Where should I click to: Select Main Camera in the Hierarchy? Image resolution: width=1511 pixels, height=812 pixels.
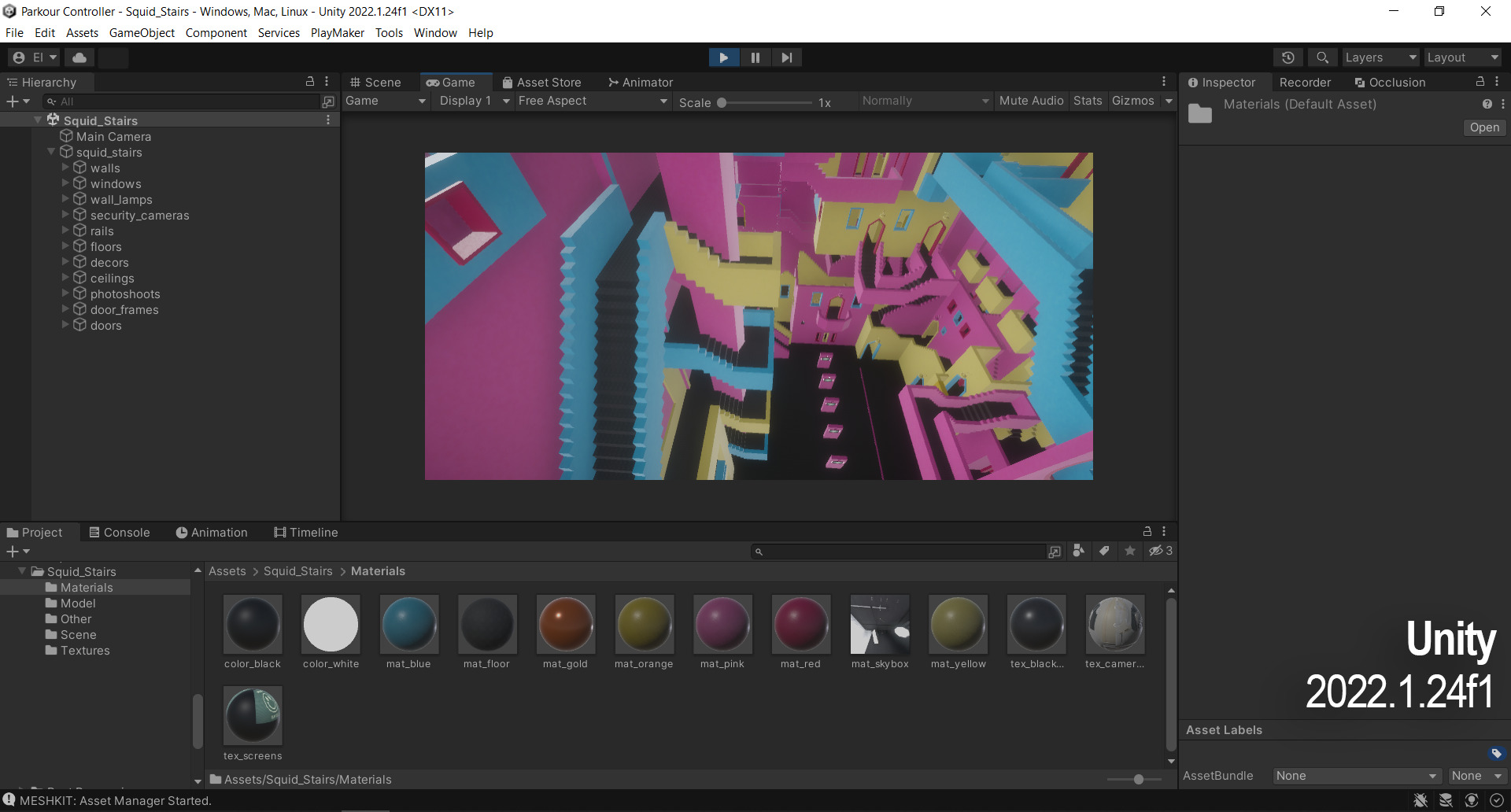113,137
